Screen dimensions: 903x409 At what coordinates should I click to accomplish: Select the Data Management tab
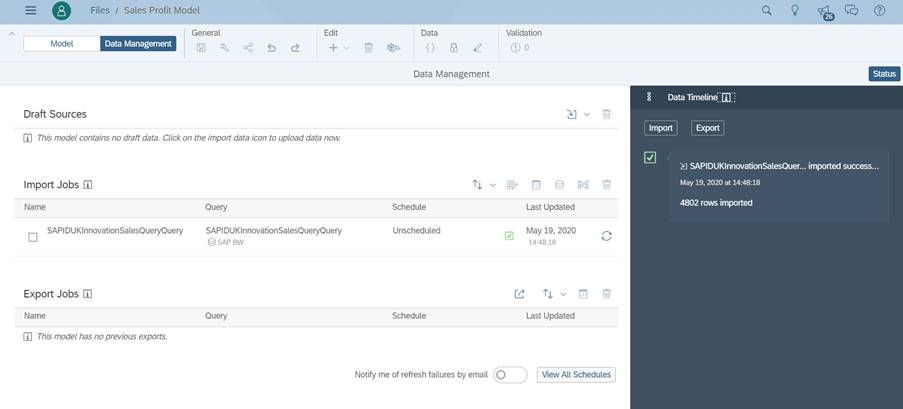[138, 44]
